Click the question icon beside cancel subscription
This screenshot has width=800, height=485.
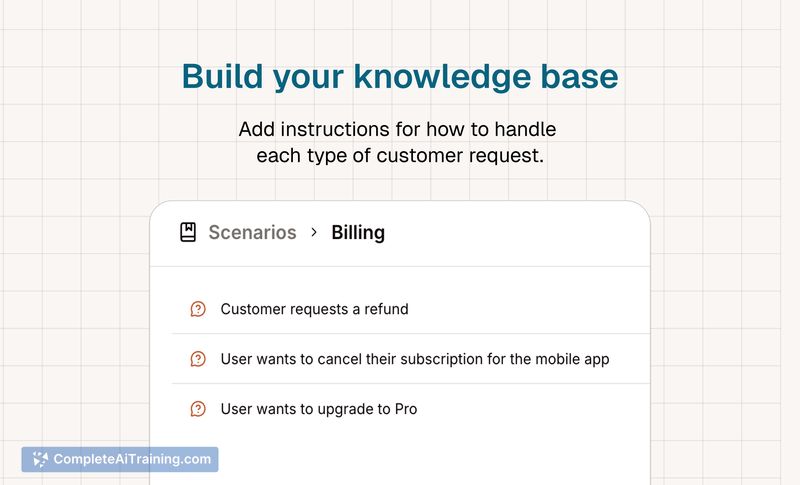tap(198, 359)
